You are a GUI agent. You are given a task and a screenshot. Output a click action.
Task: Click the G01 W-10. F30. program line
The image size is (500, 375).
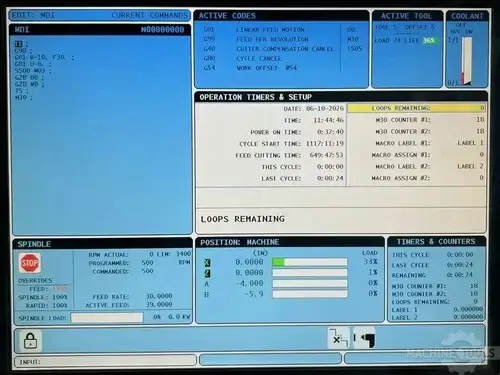point(44,57)
